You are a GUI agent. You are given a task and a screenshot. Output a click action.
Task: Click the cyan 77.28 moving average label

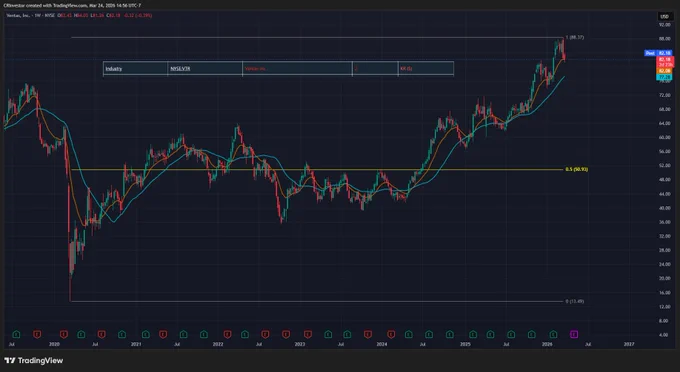click(x=665, y=77)
